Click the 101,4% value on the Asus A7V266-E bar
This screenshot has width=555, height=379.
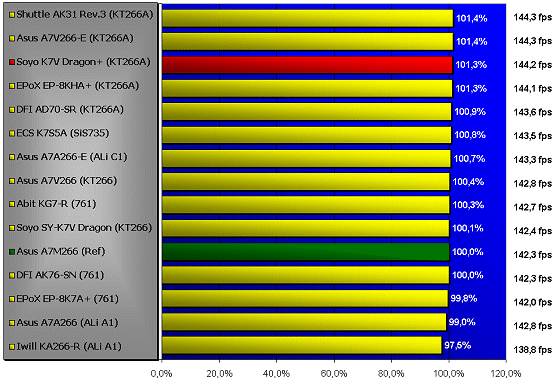tap(472, 42)
